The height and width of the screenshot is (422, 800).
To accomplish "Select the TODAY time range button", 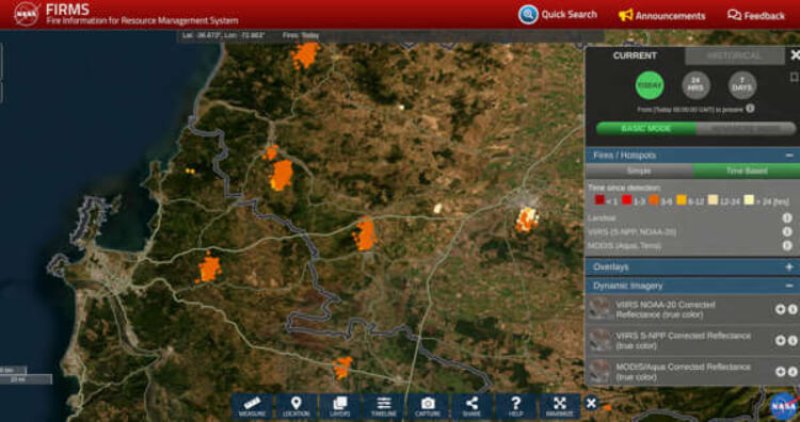I will (x=649, y=85).
